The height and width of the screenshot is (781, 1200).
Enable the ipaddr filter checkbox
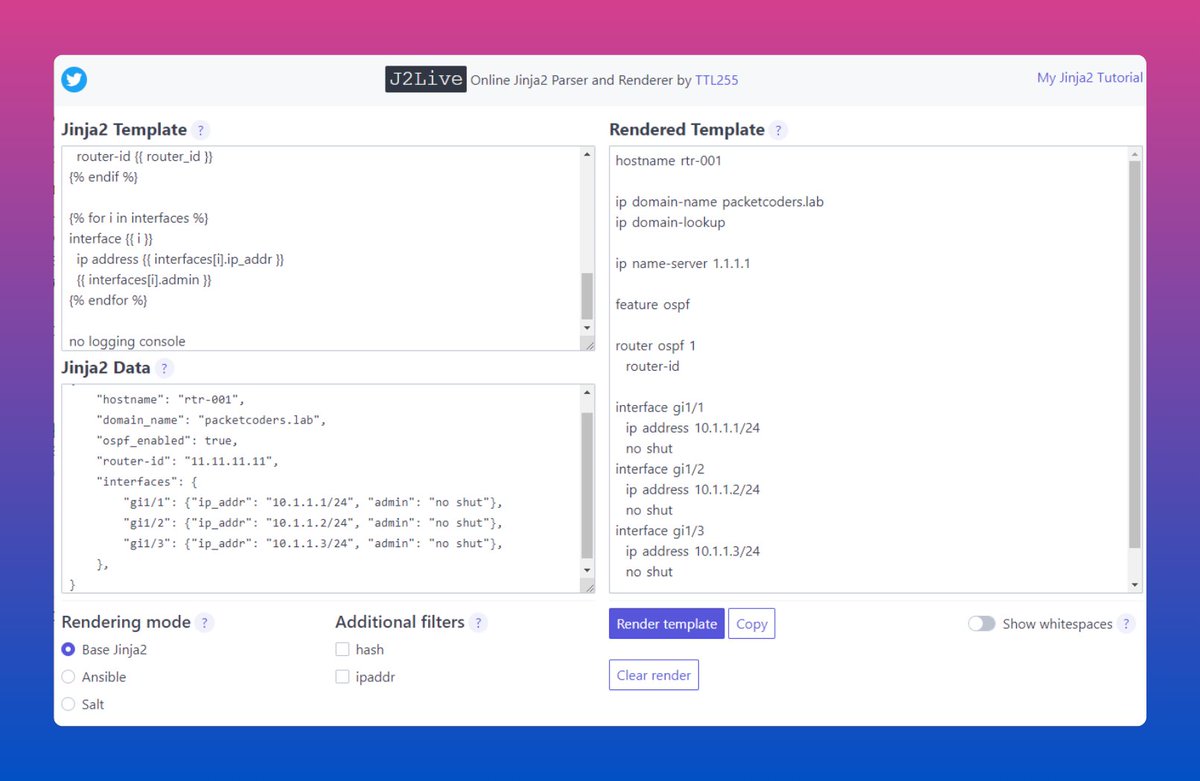[x=342, y=677]
